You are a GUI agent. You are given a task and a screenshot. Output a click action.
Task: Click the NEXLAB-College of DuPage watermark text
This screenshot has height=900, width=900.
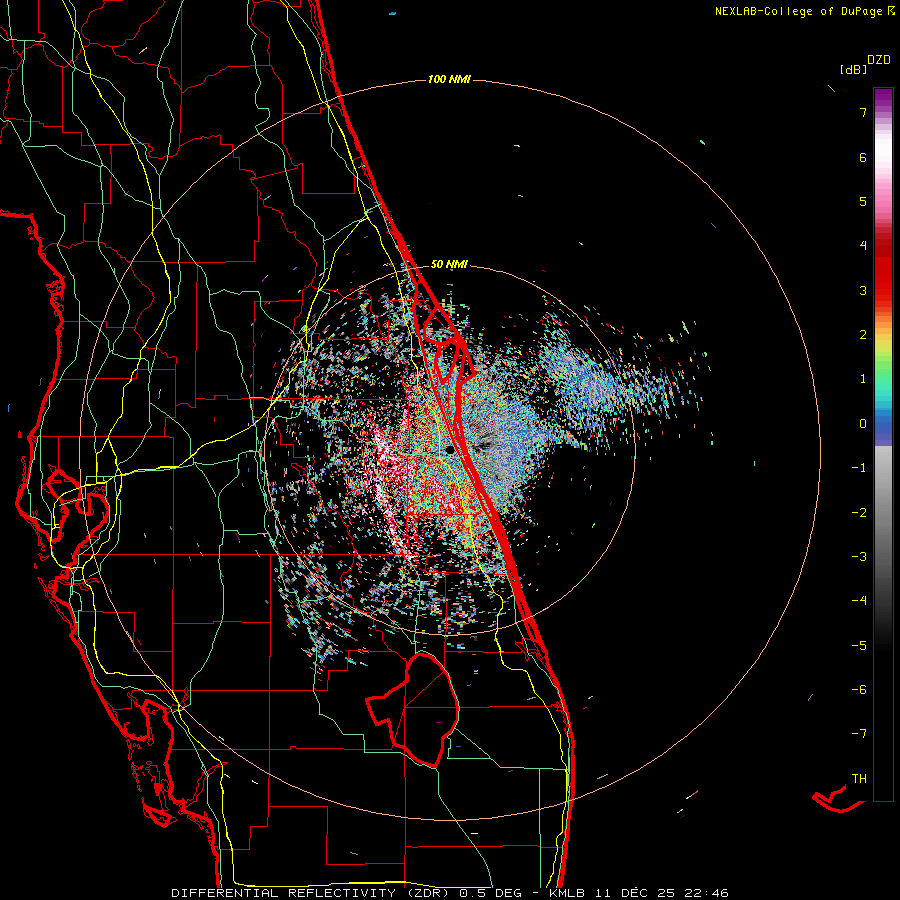(x=804, y=11)
